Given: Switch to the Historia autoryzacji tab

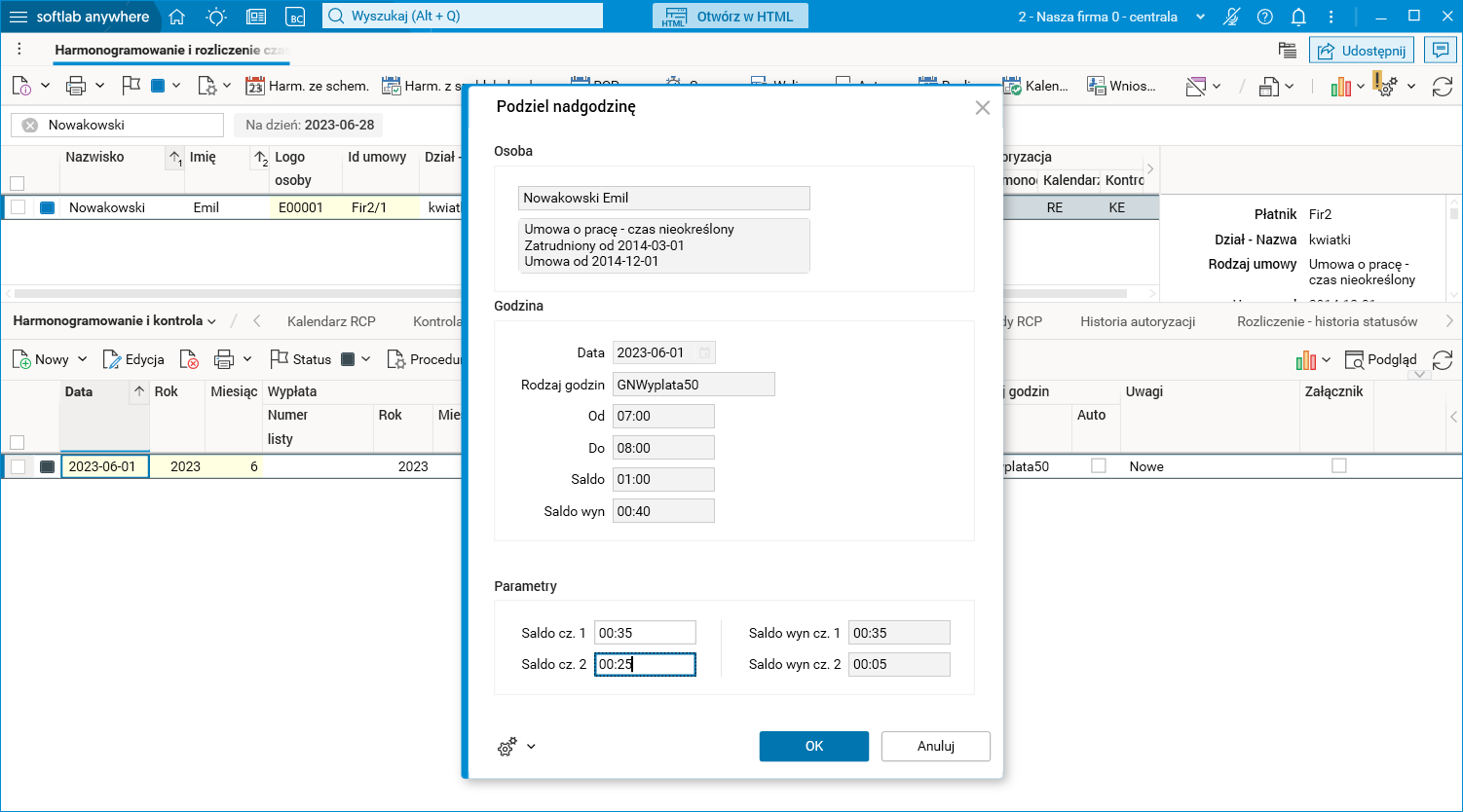Looking at the screenshot, I should (1138, 321).
